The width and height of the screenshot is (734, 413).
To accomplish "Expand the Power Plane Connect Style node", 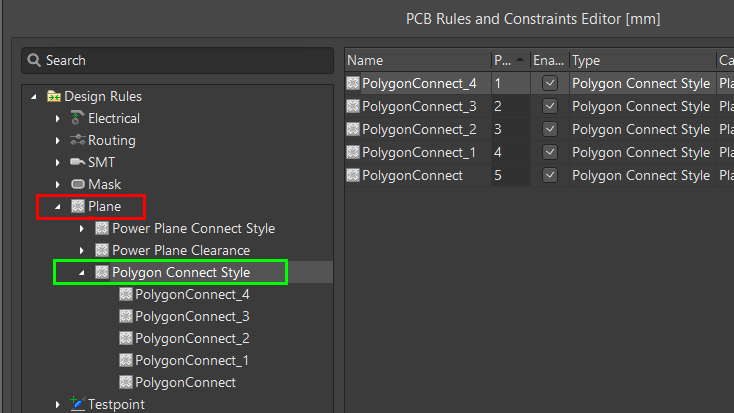I will pos(82,229).
